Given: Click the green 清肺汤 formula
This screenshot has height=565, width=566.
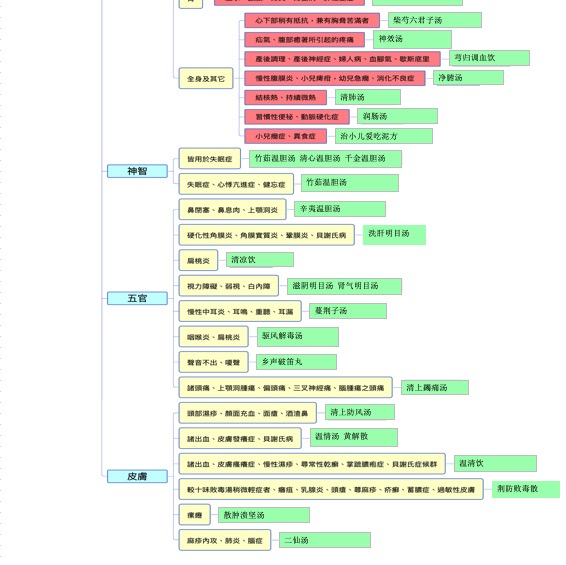Looking at the screenshot, I should (x=368, y=97).
